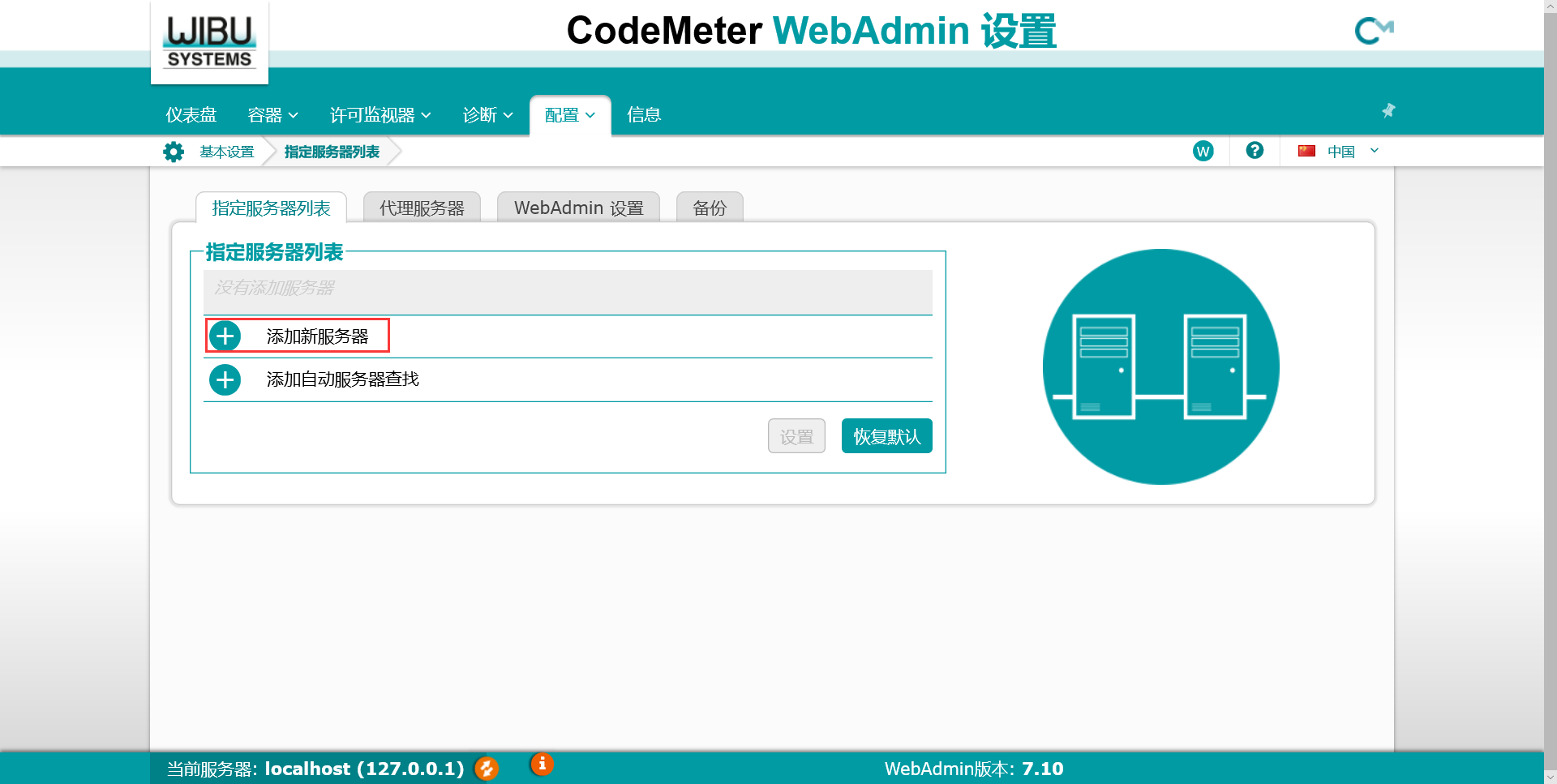Expand the 配置 dropdown menu
Image resolution: width=1557 pixels, height=784 pixels.
pos(570,115)
